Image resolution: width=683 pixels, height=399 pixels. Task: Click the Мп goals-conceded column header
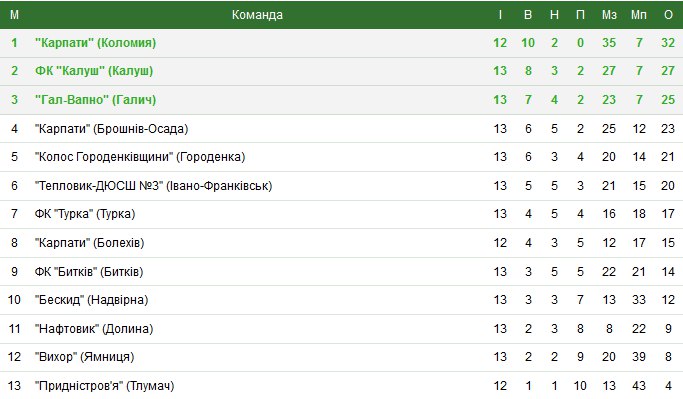coord(639,15)
